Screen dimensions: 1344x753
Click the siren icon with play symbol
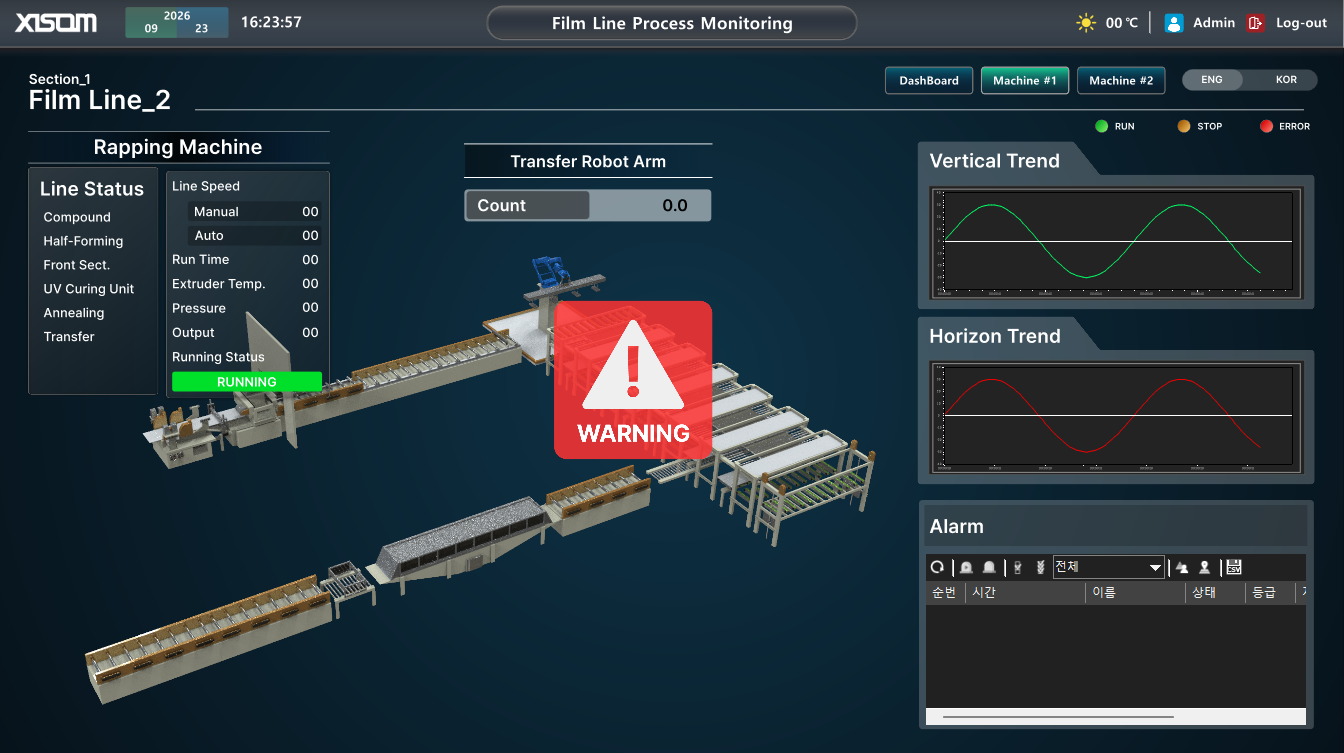[x=966, y=567]
